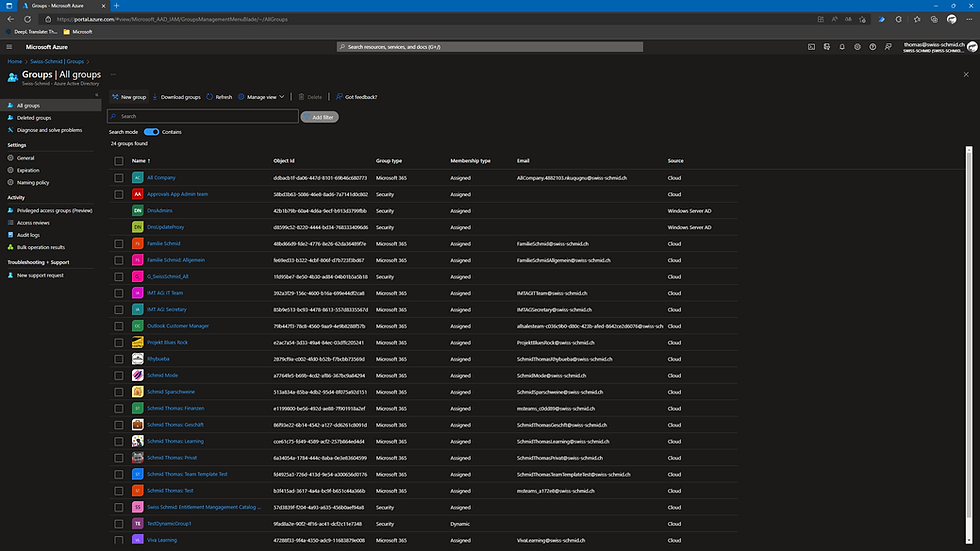Toggle the Search mode Contains switch
This screenshot has height=551, width=980.
pos(151,132)
